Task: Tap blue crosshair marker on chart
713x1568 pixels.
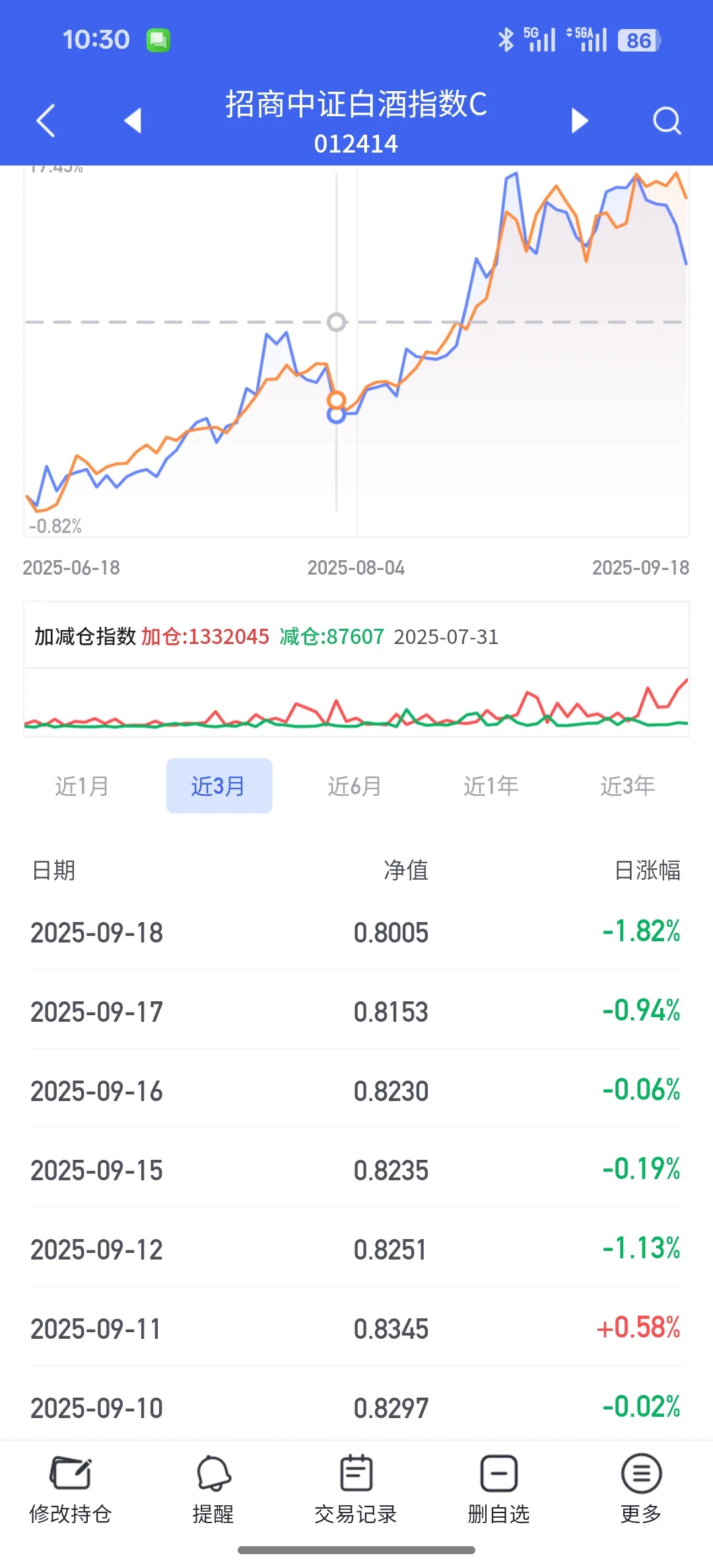Action: (x=337, y=415)
